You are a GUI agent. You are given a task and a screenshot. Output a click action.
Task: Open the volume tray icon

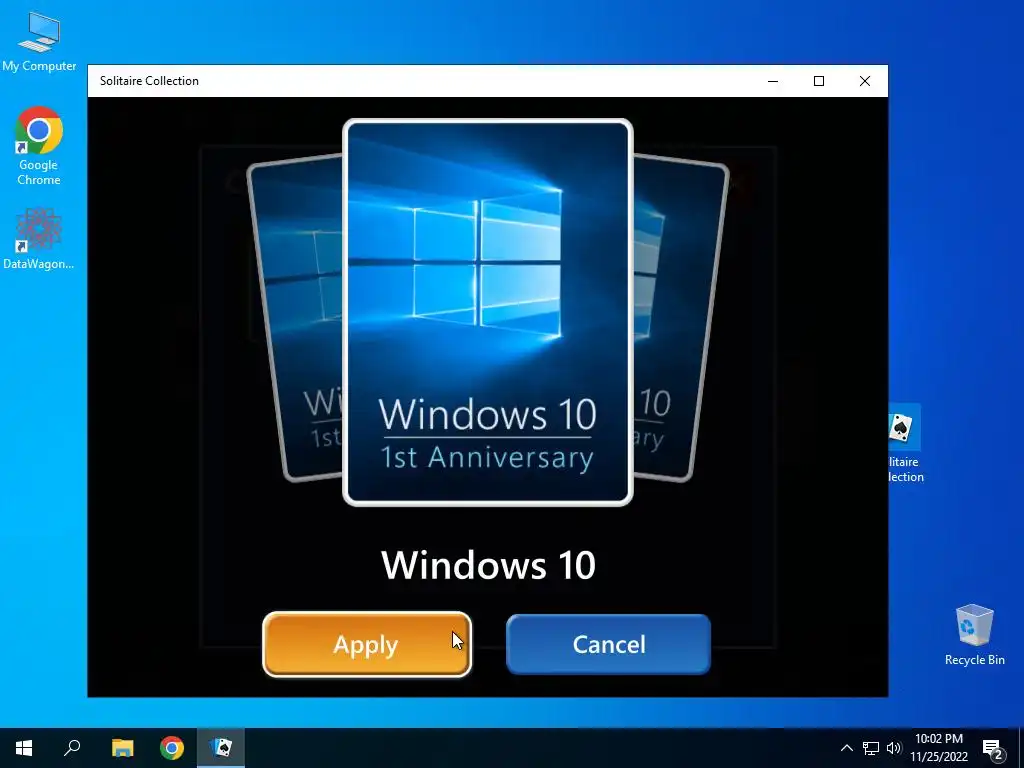(x=894, y=748)
